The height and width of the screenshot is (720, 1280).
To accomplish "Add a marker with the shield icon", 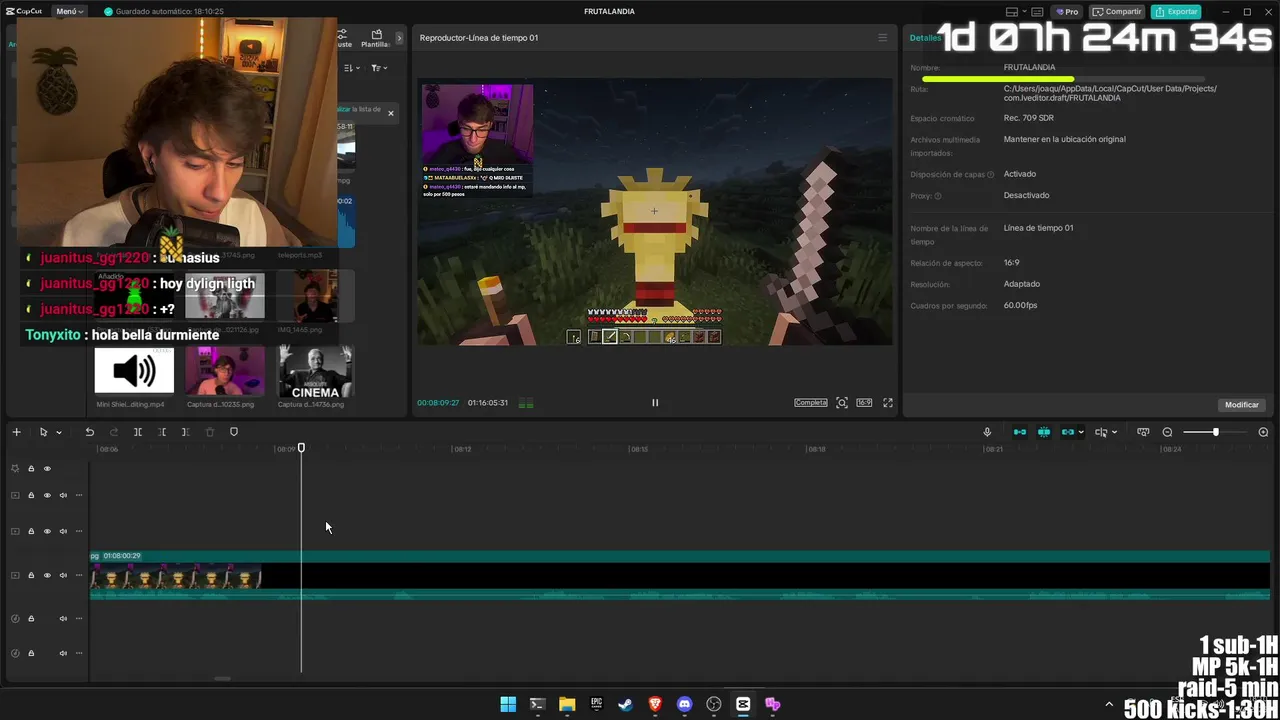I will (233, 432).
